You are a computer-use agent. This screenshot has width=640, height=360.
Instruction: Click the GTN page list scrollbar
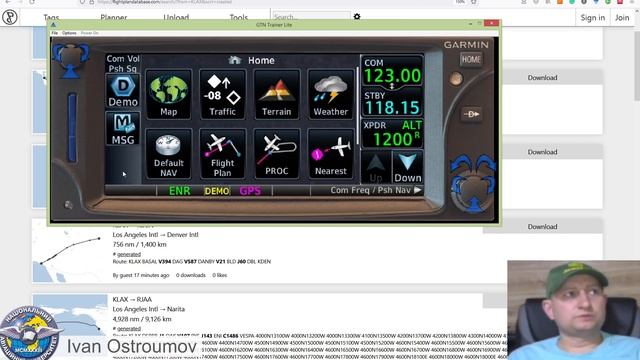tap(358, 105)
